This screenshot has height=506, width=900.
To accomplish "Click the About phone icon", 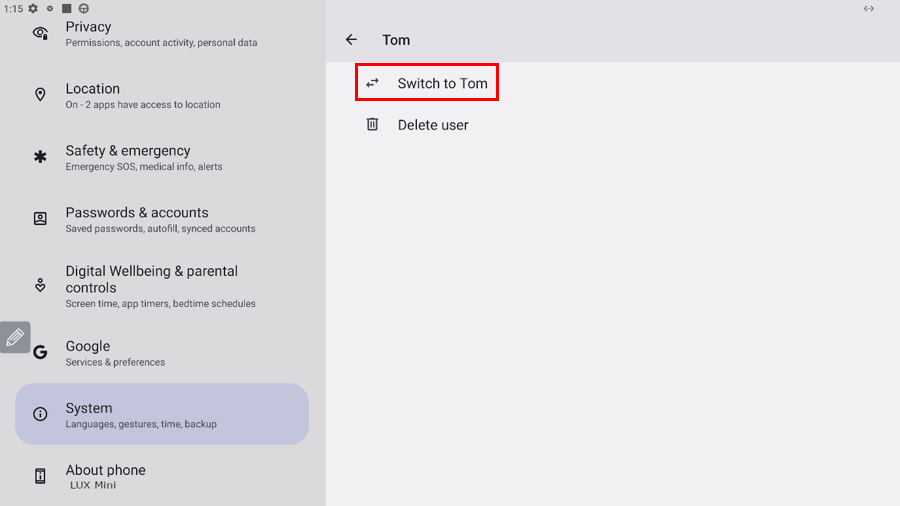I will pyautogui.click(x=40, y=476).
